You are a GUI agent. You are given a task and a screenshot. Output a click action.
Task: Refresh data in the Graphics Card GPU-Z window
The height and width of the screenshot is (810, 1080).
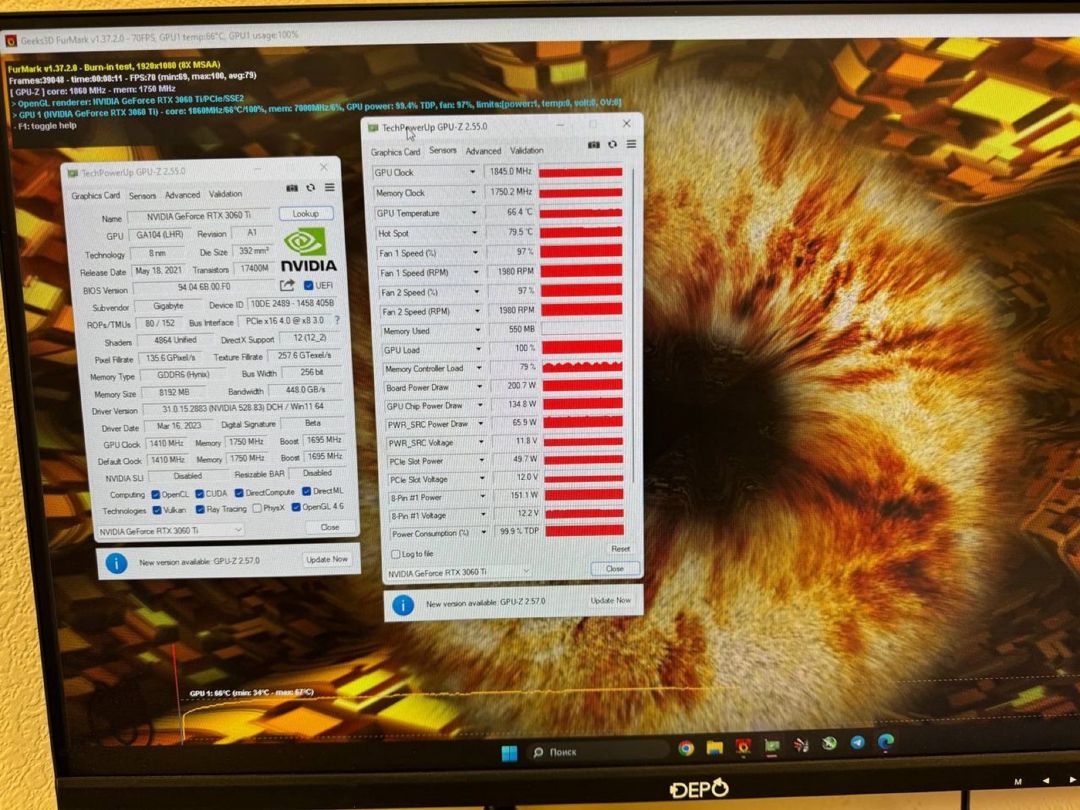click(x=311, y=187)
